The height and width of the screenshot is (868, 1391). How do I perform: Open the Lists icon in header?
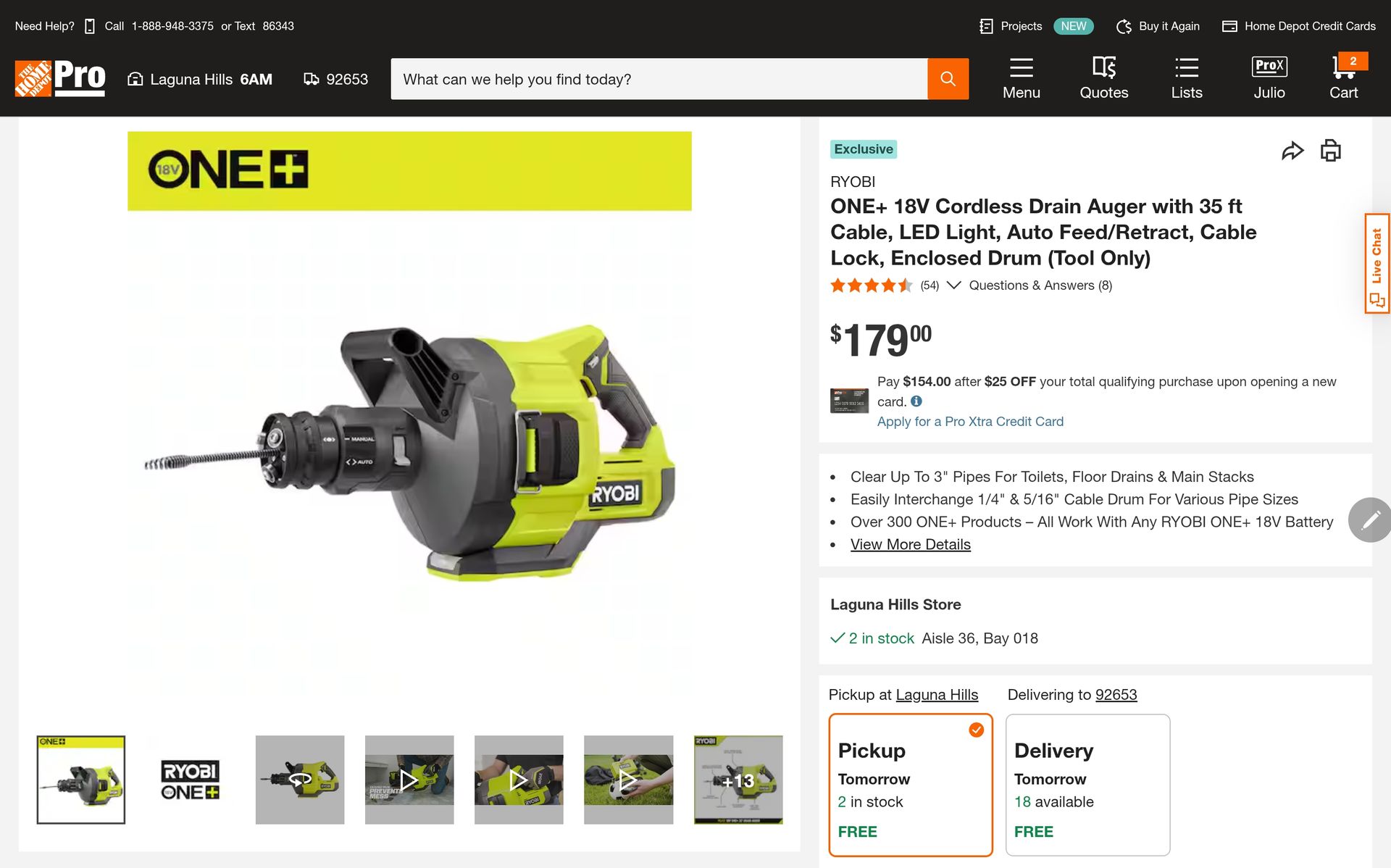(x=1186, y=78)
